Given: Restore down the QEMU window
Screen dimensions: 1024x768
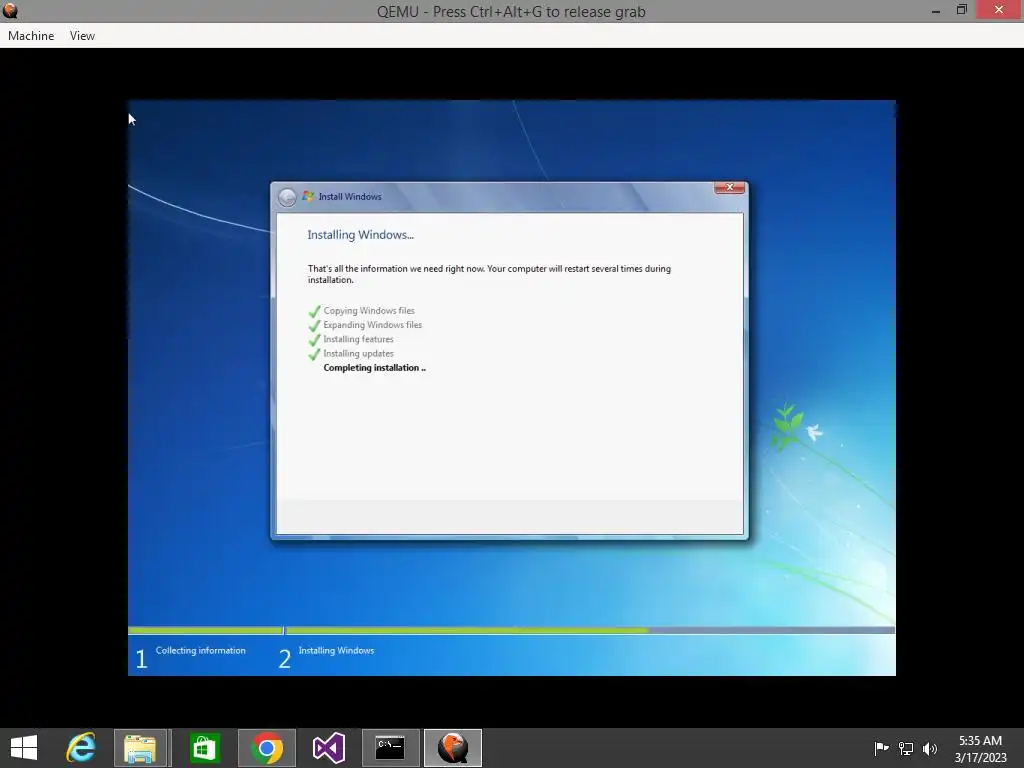Looking at the screenshot, I should 961,10.
